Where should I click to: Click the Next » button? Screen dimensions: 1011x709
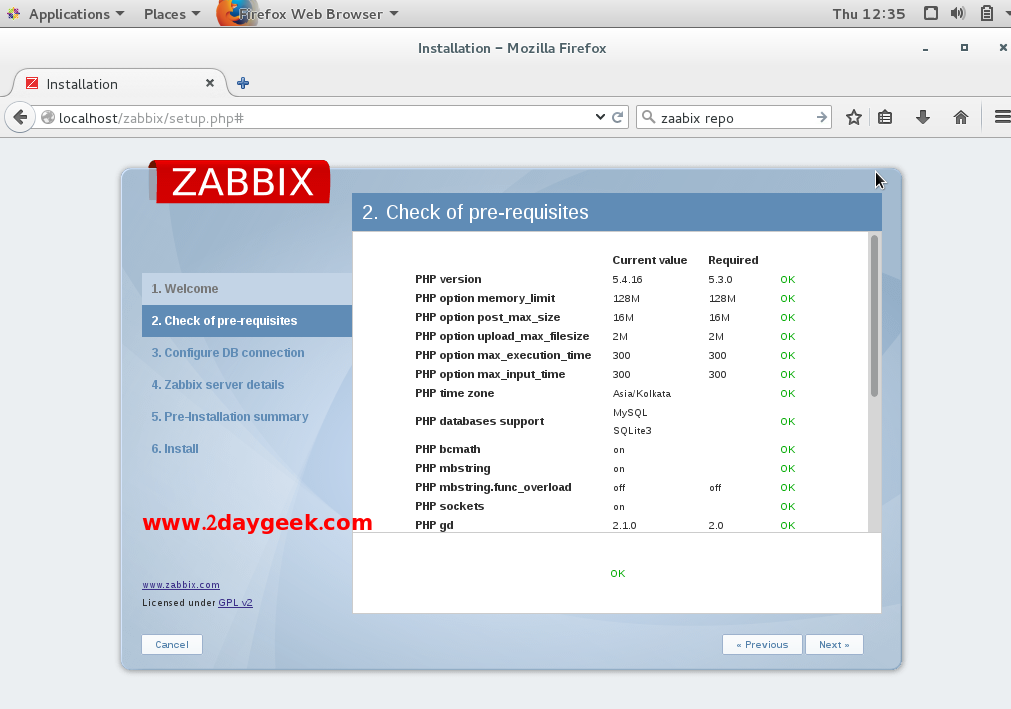[834, 645]
